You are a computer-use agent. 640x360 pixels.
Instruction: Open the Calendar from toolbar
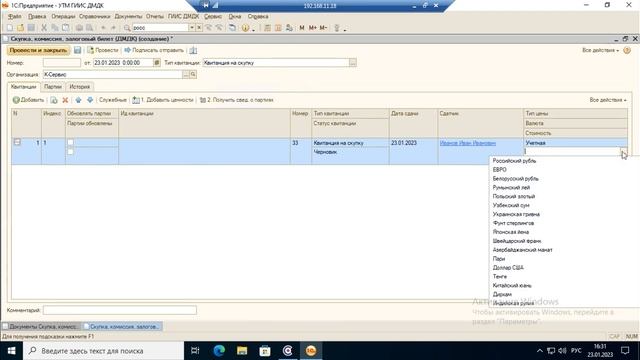[278, 28]
